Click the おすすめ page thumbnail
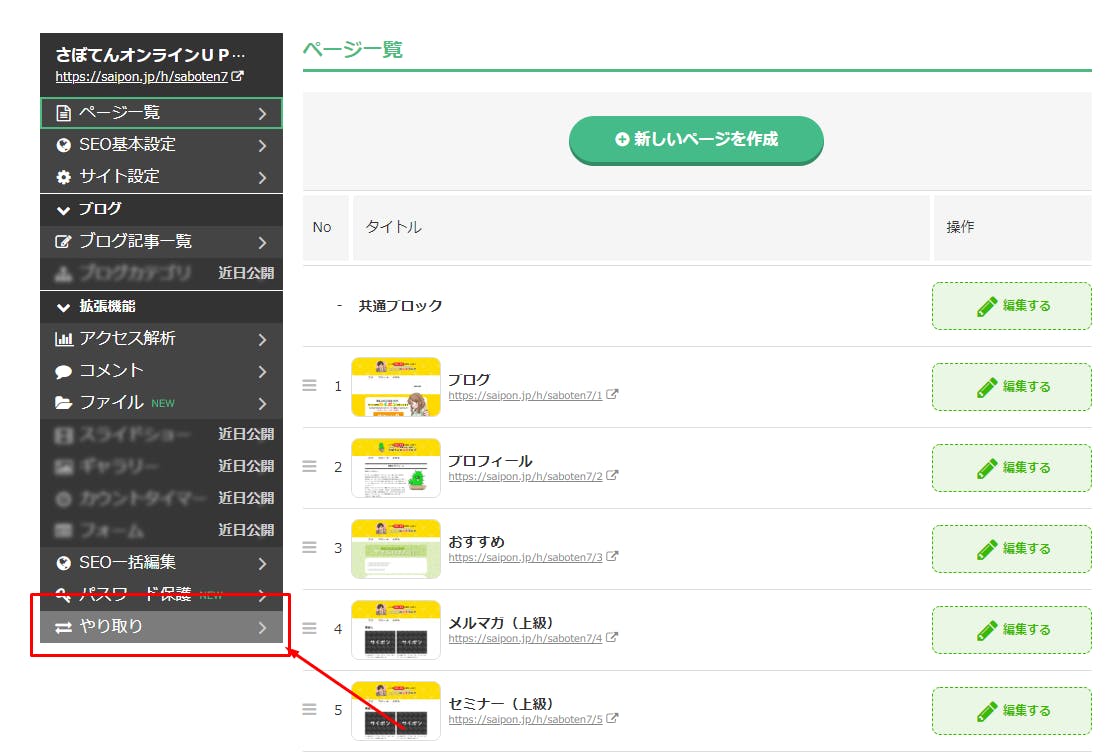The height and width of the screenshot is (755, 1120). coord(396,548)
